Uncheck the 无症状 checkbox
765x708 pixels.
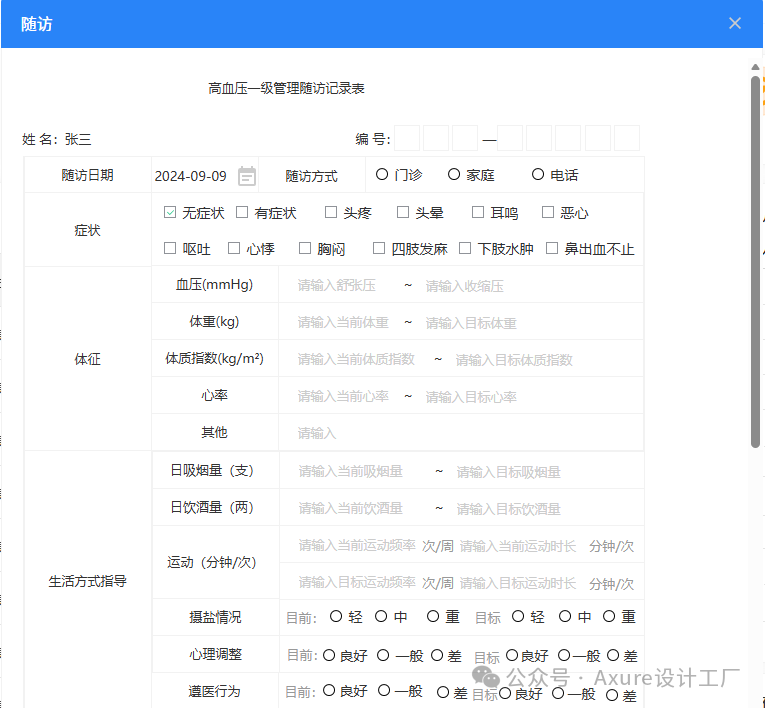tap(170, 212)
